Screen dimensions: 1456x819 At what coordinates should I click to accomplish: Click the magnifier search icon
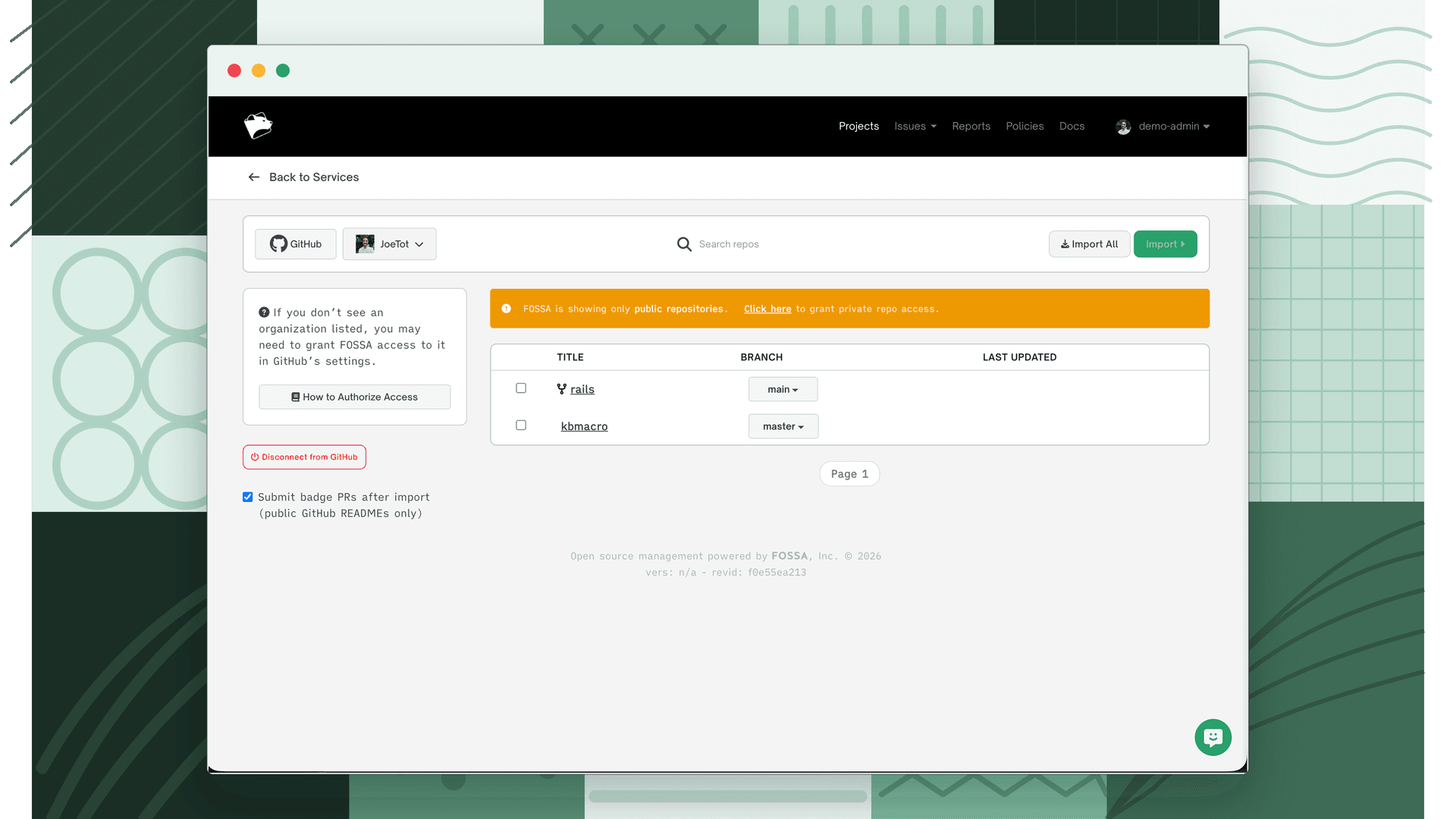click(684, 244)
